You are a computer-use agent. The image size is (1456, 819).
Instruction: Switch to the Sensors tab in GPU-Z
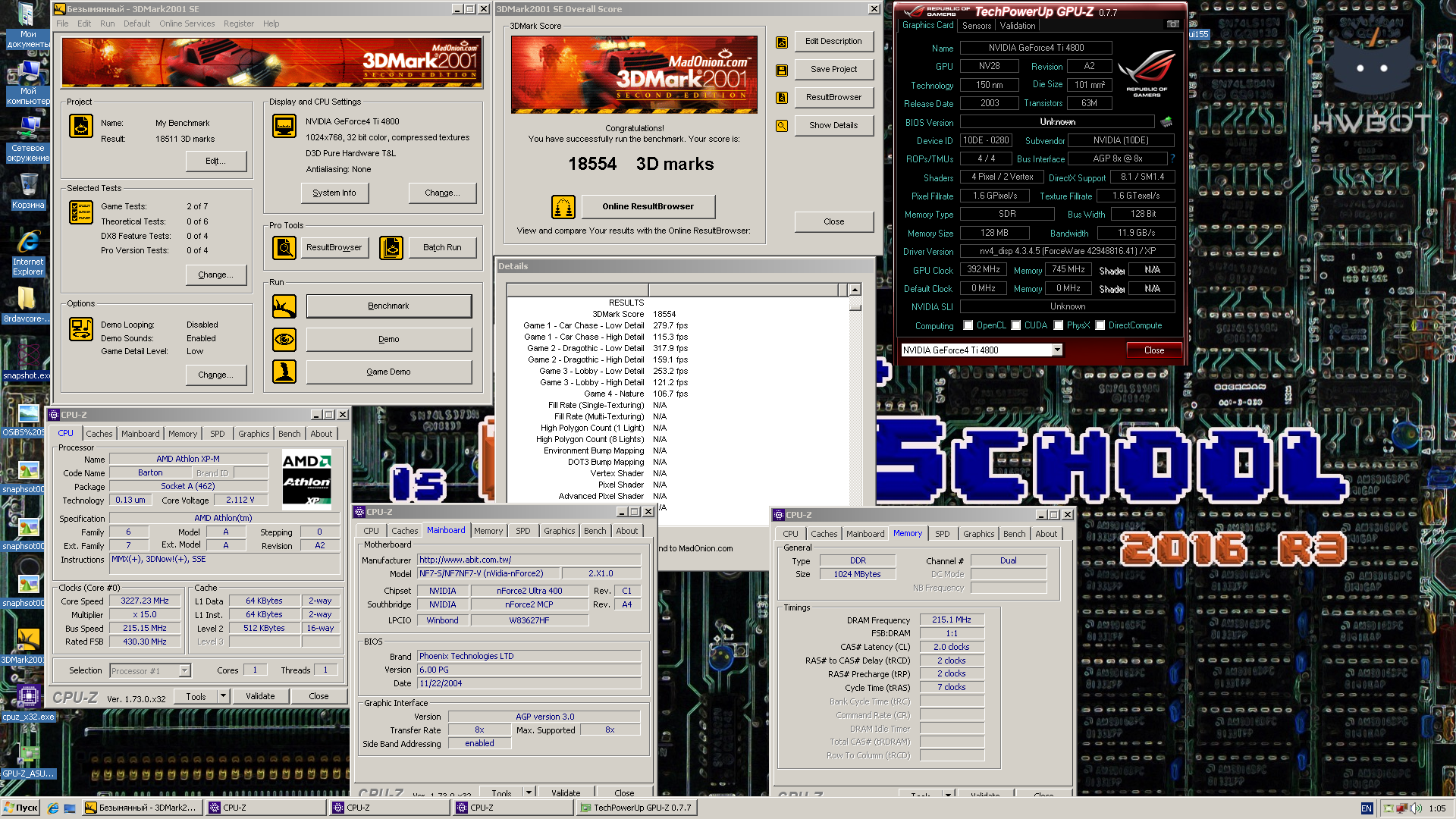(x=977, y=26)
